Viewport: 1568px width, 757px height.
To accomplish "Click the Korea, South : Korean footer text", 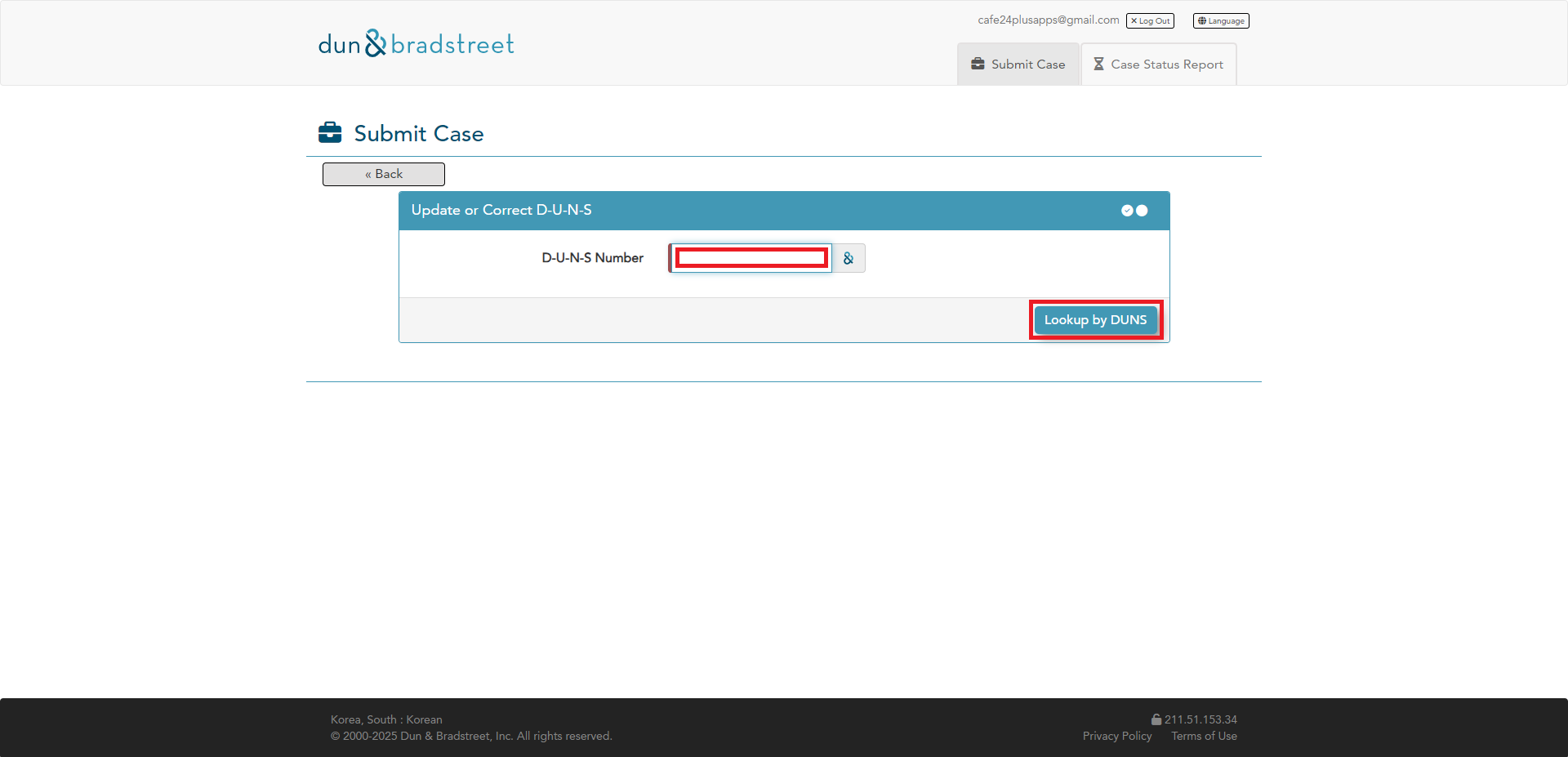I will pos(386,719).
